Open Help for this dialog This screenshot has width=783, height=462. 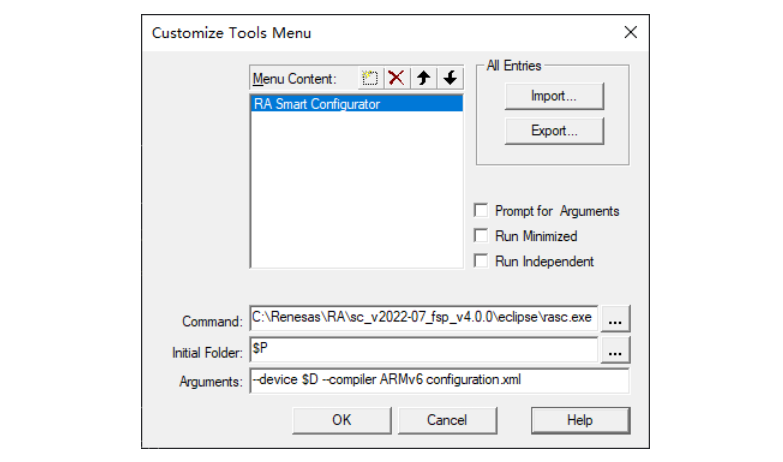(x=580, y=420)
